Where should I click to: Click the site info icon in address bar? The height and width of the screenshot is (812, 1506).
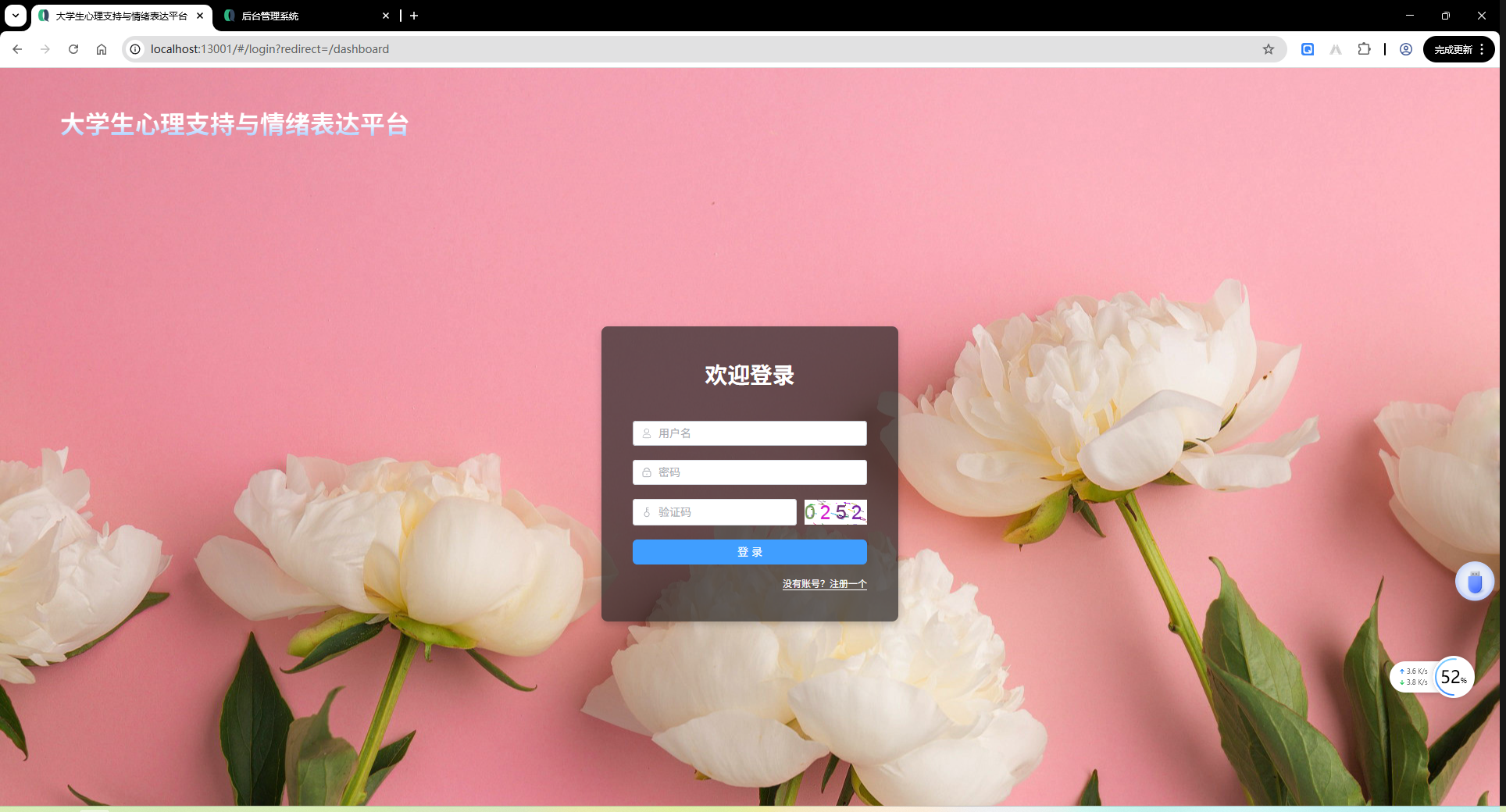click(135, 48)
